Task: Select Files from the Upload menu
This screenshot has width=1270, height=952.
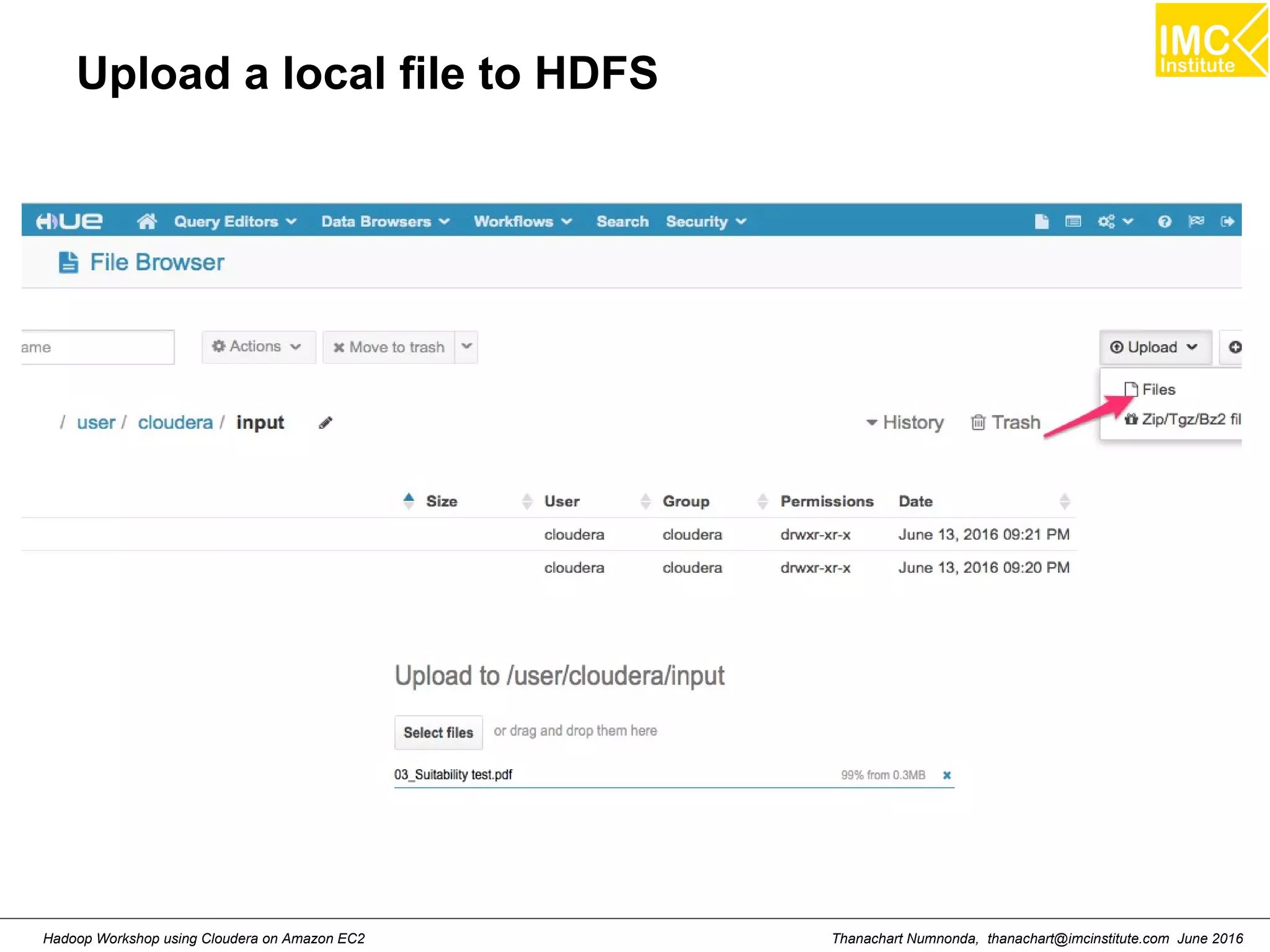Action: pyautogui.click(x=1151, y=389)
